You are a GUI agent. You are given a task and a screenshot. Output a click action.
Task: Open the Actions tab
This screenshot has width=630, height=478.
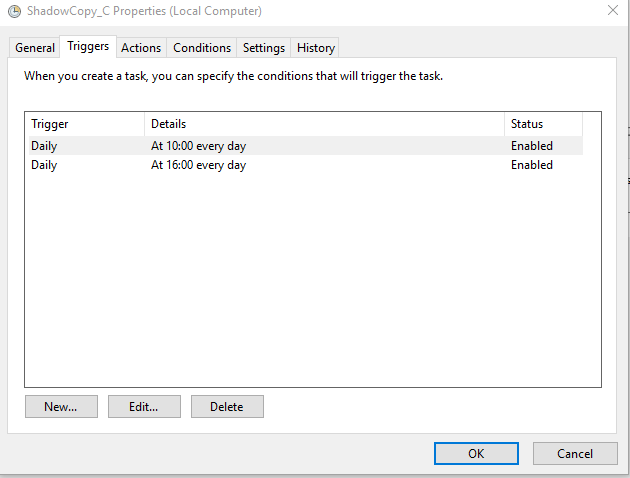point(141,48)
